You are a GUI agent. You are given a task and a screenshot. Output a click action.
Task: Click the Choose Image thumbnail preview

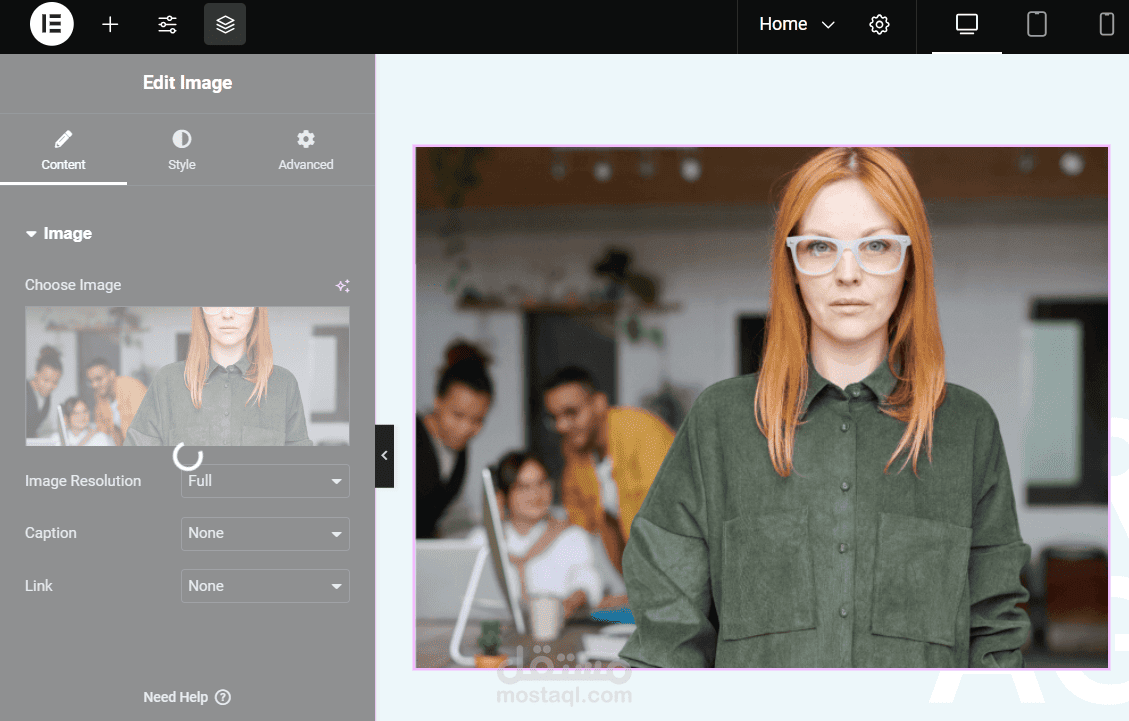(187, 376)
